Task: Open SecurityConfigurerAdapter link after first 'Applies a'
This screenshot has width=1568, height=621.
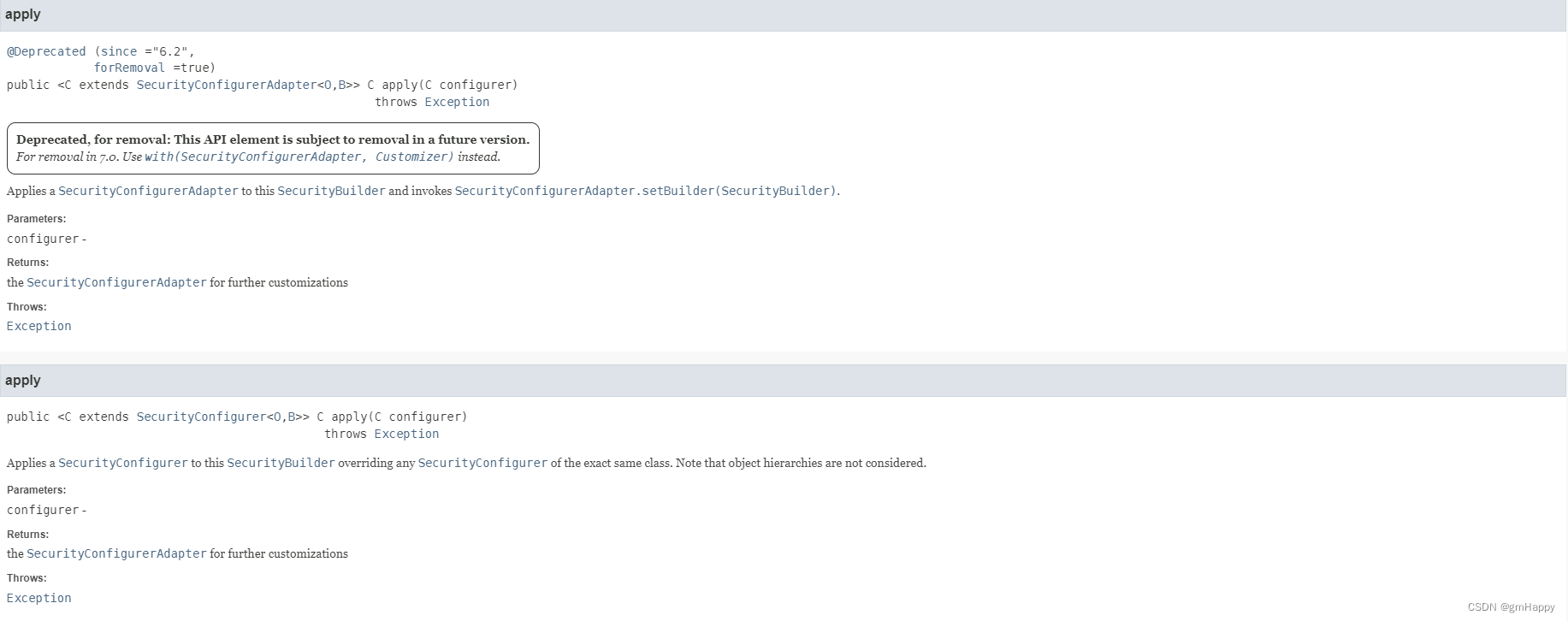Action: 148,191
